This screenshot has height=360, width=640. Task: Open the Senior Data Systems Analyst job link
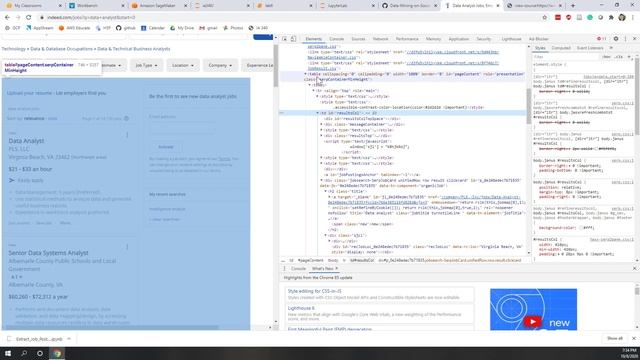49,253
